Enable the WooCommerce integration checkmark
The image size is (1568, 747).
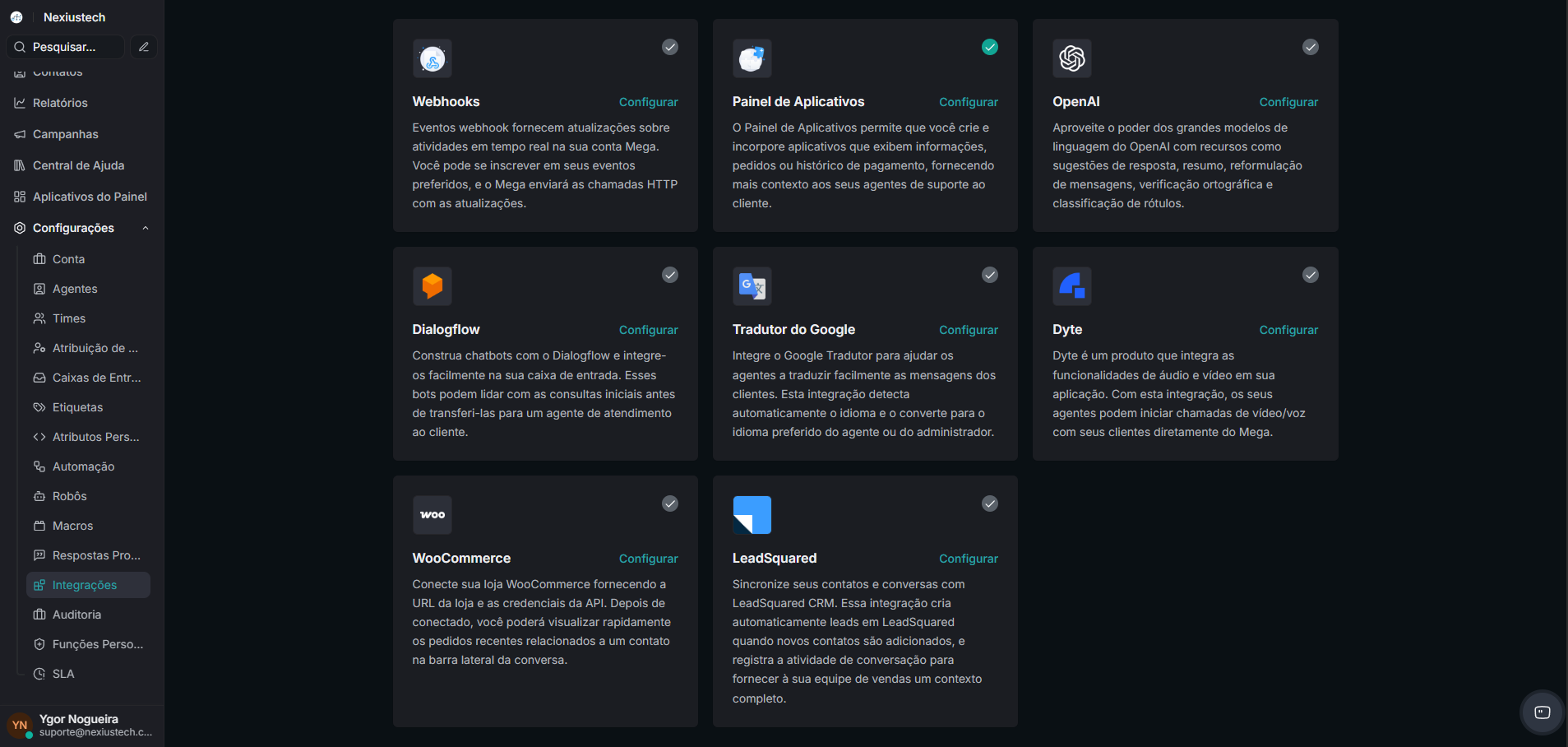click(x=670, y=503)
